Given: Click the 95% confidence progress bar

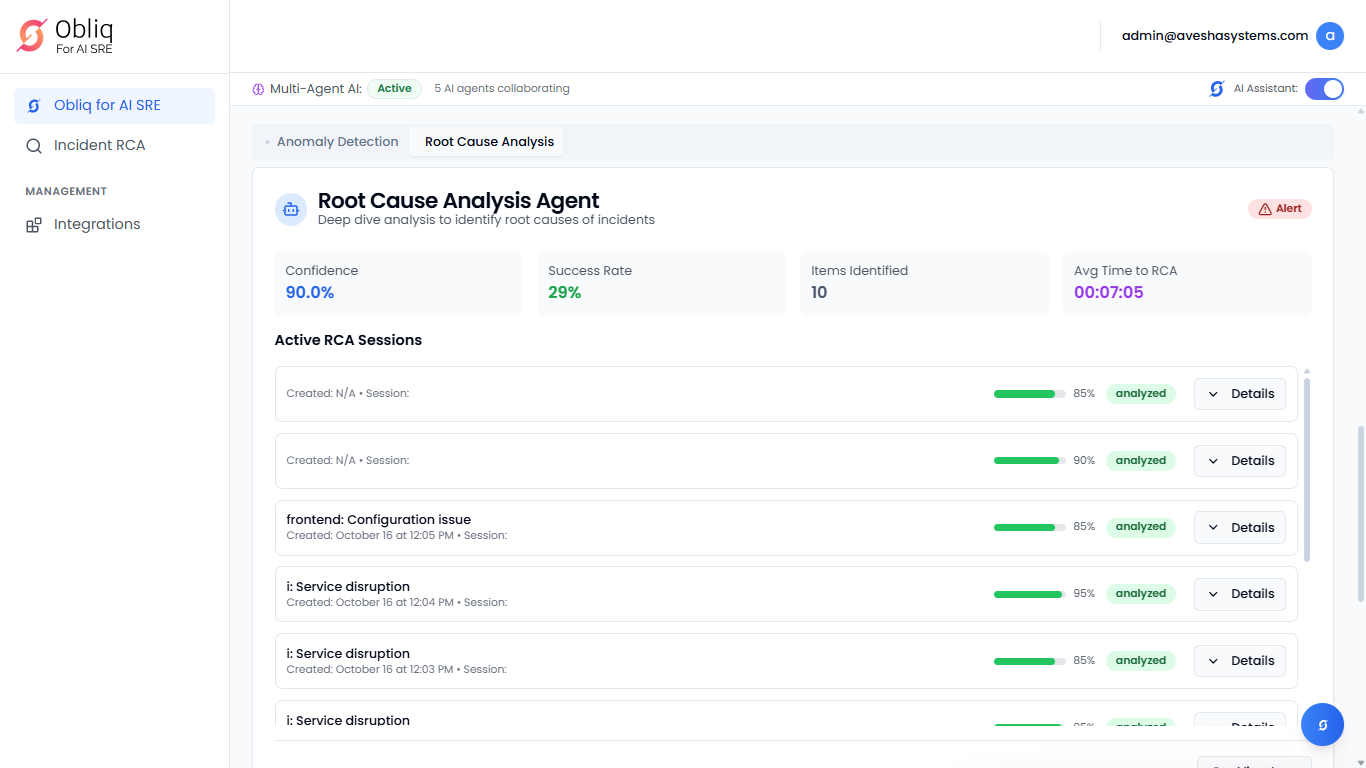Looking at the screenshot, I should coord(1029,594).
